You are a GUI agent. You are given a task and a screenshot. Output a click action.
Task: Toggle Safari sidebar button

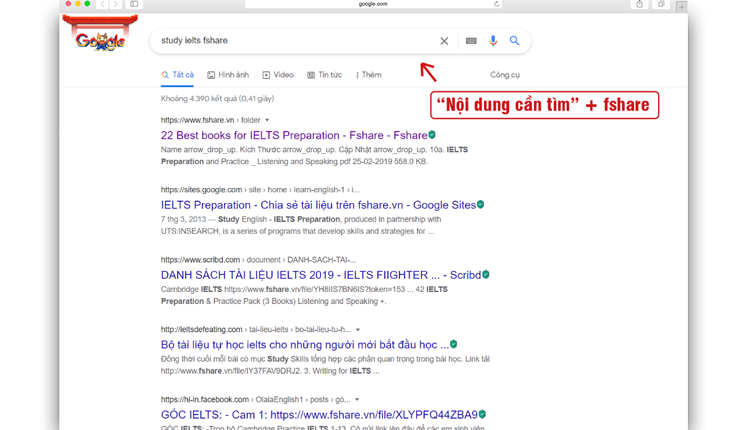[x=134, y=4]
